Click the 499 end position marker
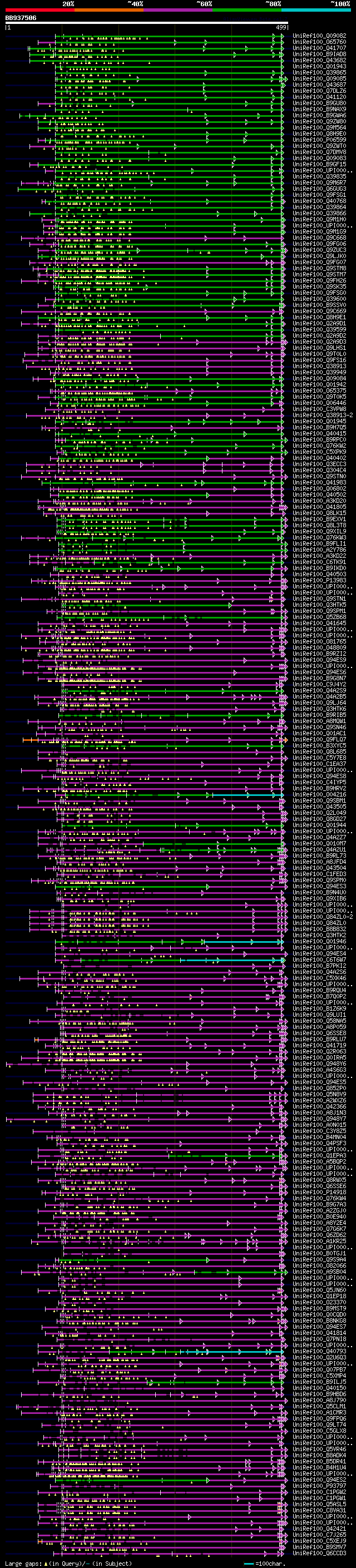This screenshot has height=1568, width=356. click(280, 28)
